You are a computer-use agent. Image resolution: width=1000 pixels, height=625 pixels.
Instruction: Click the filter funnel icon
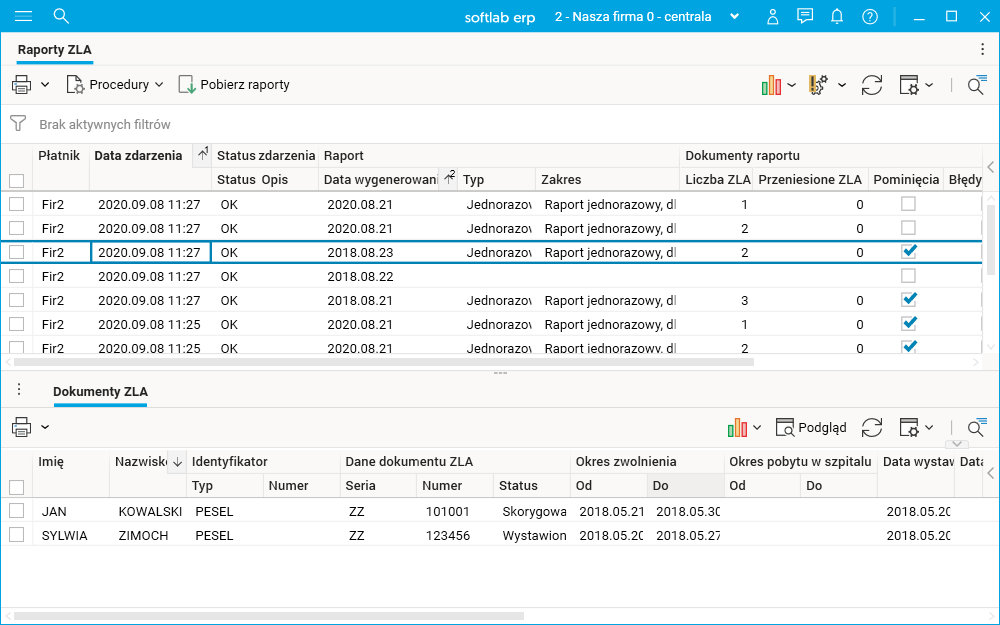pos(18,124)
